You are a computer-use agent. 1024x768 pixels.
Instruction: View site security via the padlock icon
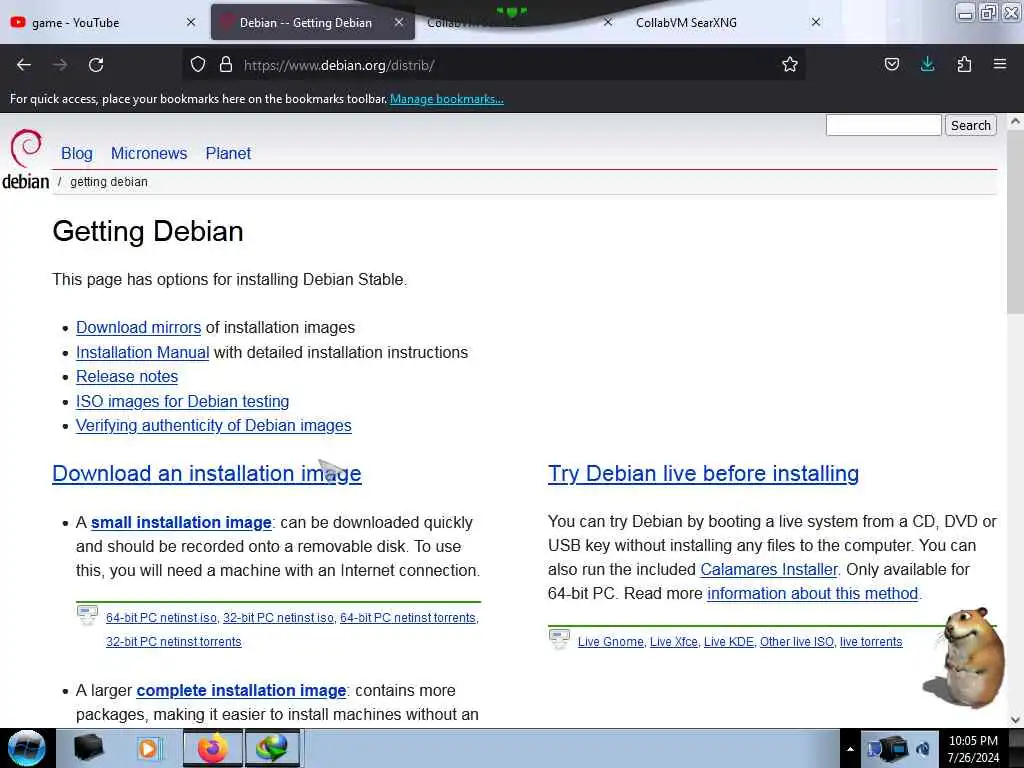coord(226,64)
